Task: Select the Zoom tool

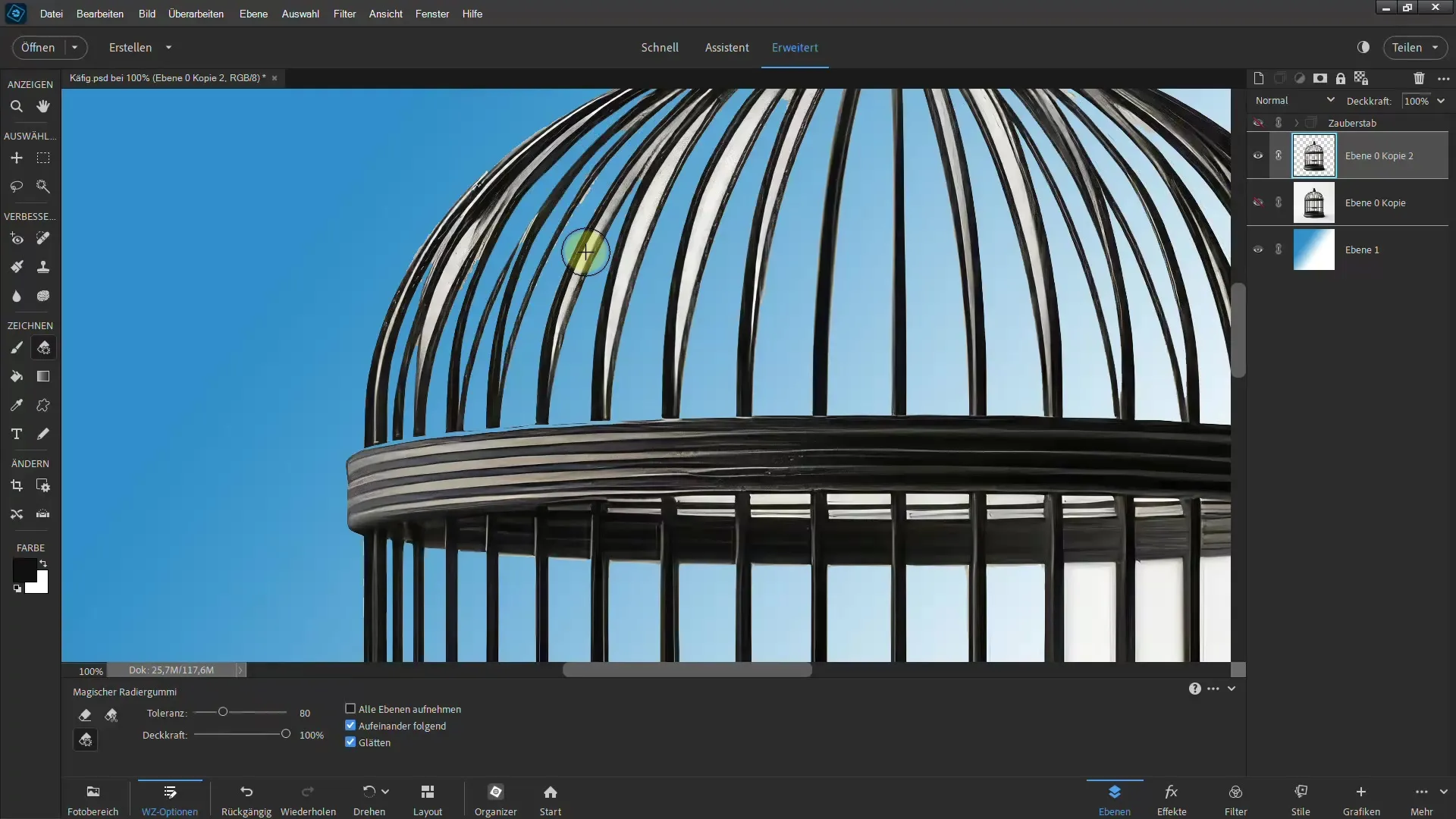Action: (16, 106)
